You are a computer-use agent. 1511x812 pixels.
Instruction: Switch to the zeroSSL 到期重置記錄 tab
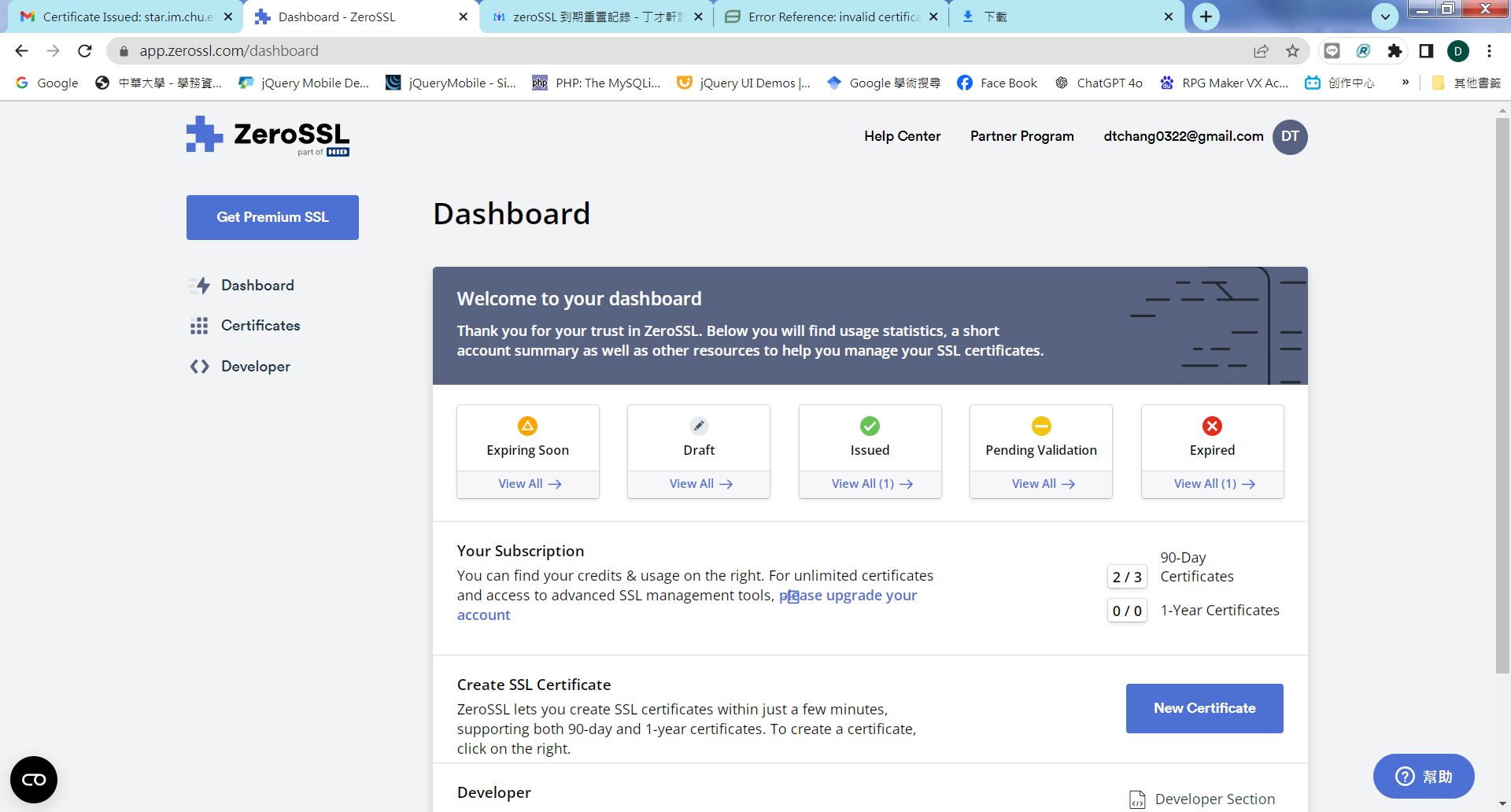click(x=597, y=17)
